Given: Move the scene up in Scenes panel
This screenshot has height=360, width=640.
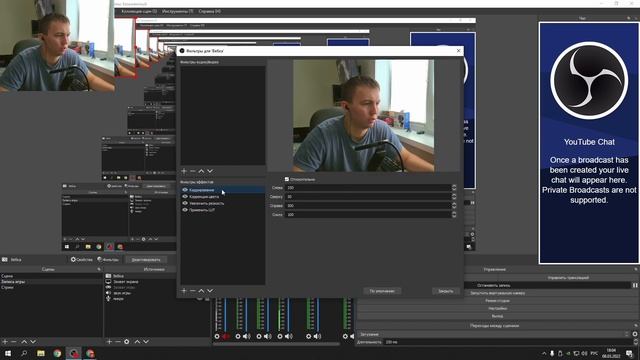Looking at the screenshot, I should point(24,341).
